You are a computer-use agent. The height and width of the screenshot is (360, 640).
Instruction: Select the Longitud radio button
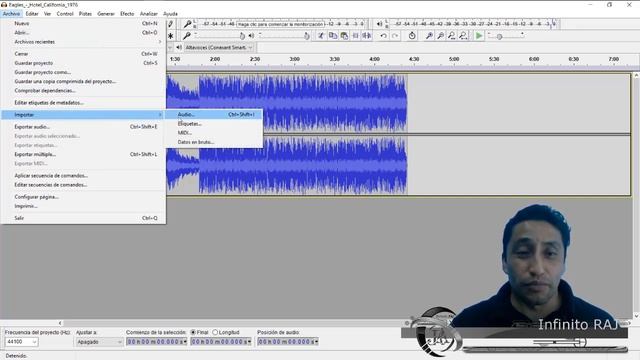point(215,332)
